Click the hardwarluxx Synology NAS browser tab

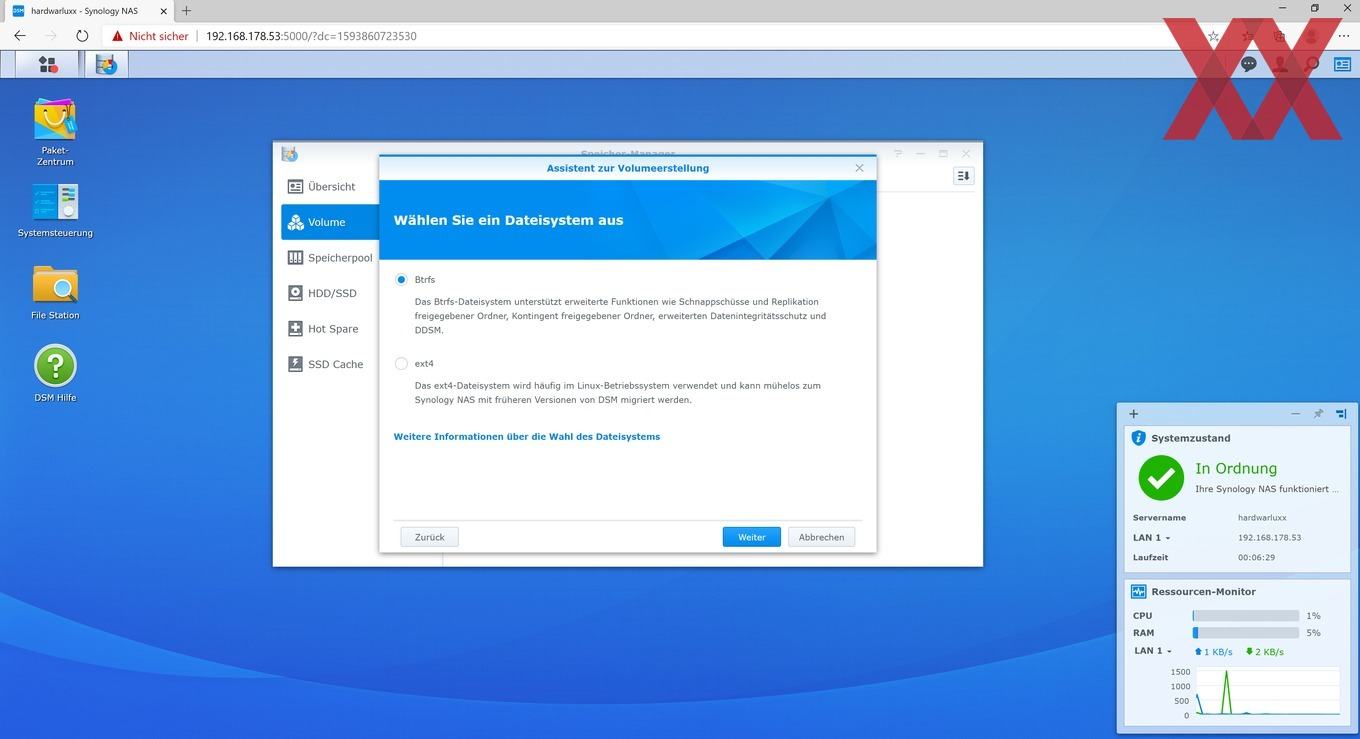(87, 10)
